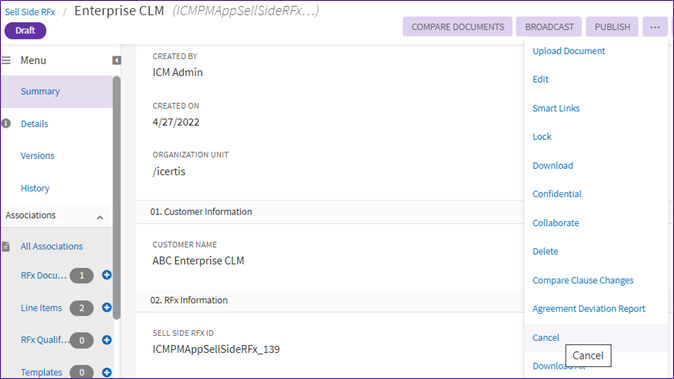Click the sidebar vertical scrollbar
674x379 pixels.
pos(116,198)
